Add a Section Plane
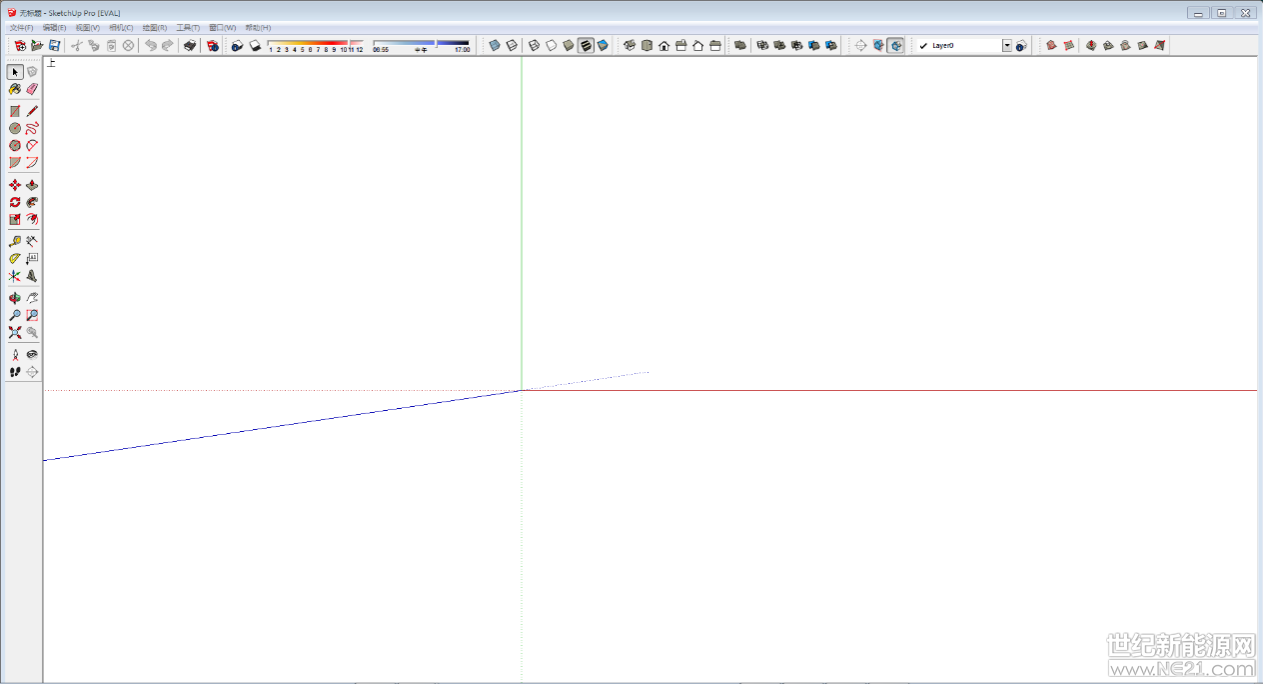Viewport: 1263px width, 684px height. pyautogui.click(x=861, y=45)
